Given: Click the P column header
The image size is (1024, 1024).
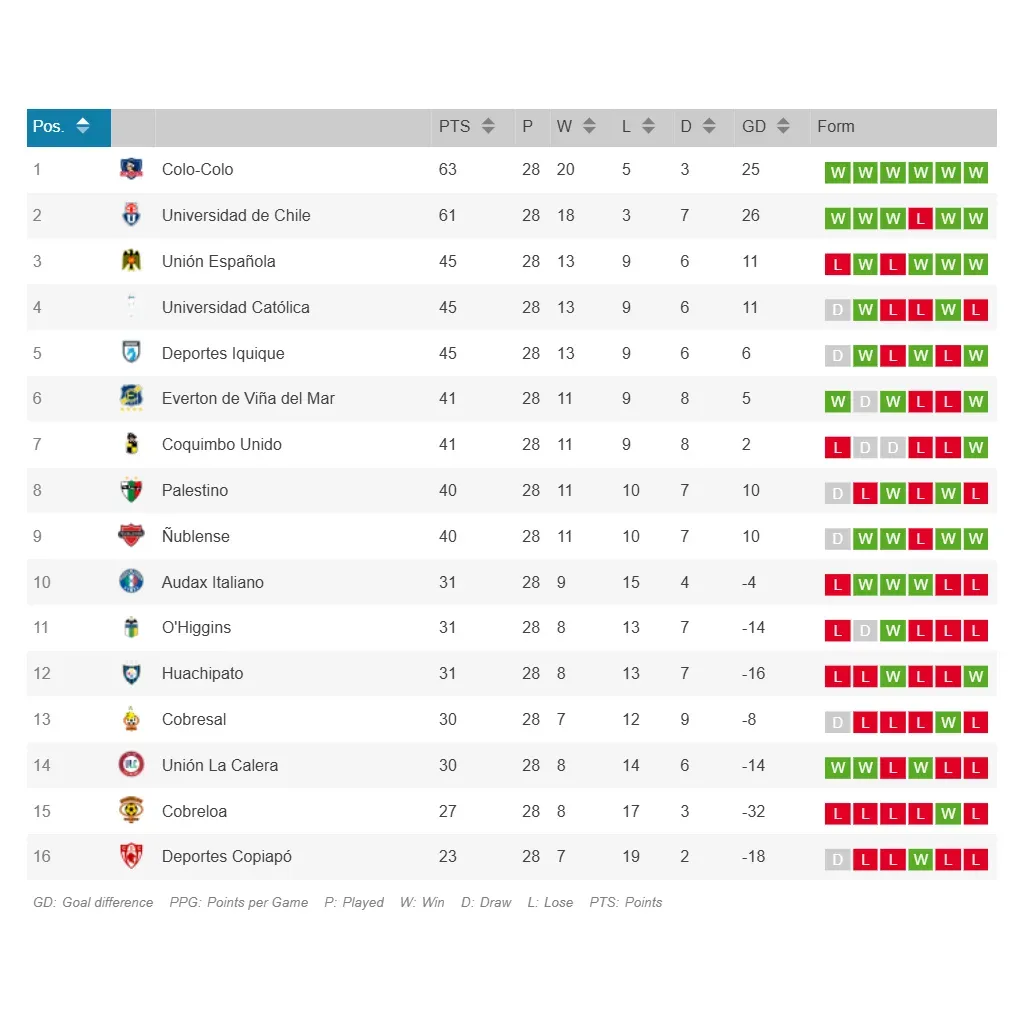Looking at the screenshot, I should [528, 127].
